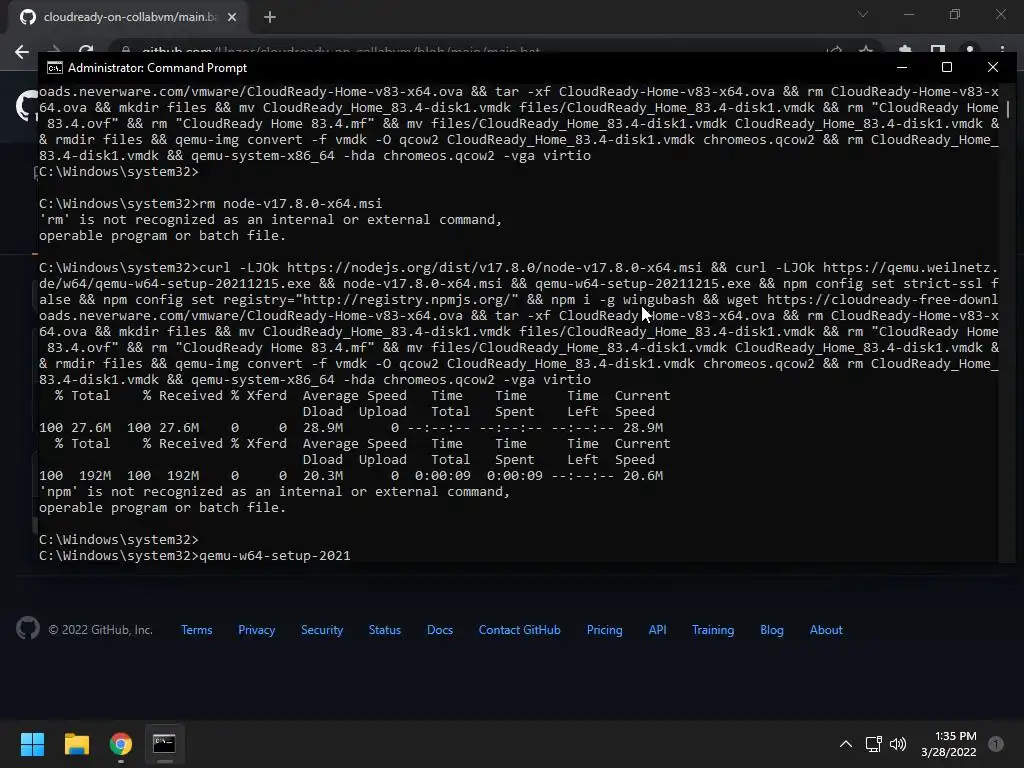This screenshot has height=768, width=1024.
Task: Open the Docs footer link
Action: (440, 630)
